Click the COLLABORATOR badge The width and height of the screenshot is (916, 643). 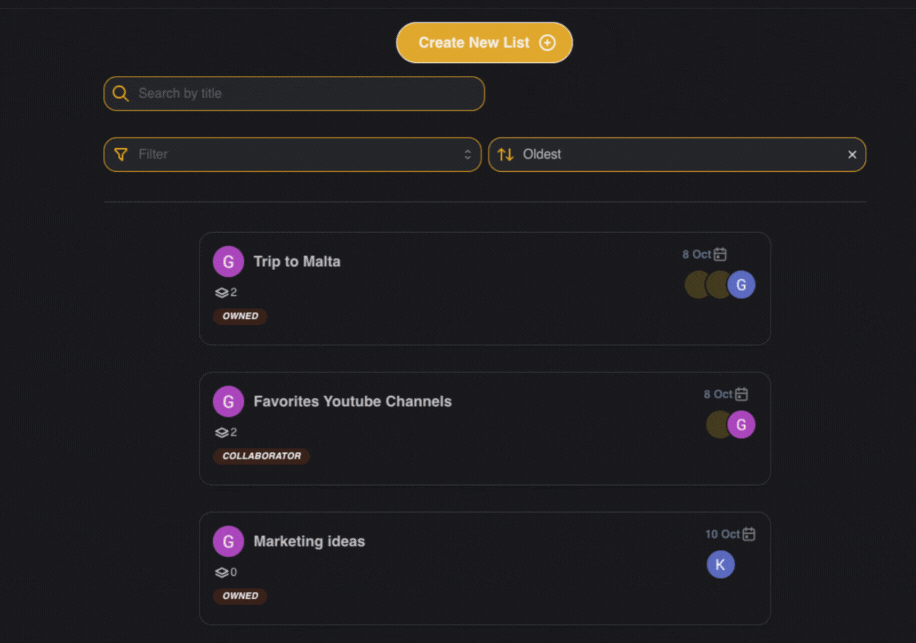point(261,456)
